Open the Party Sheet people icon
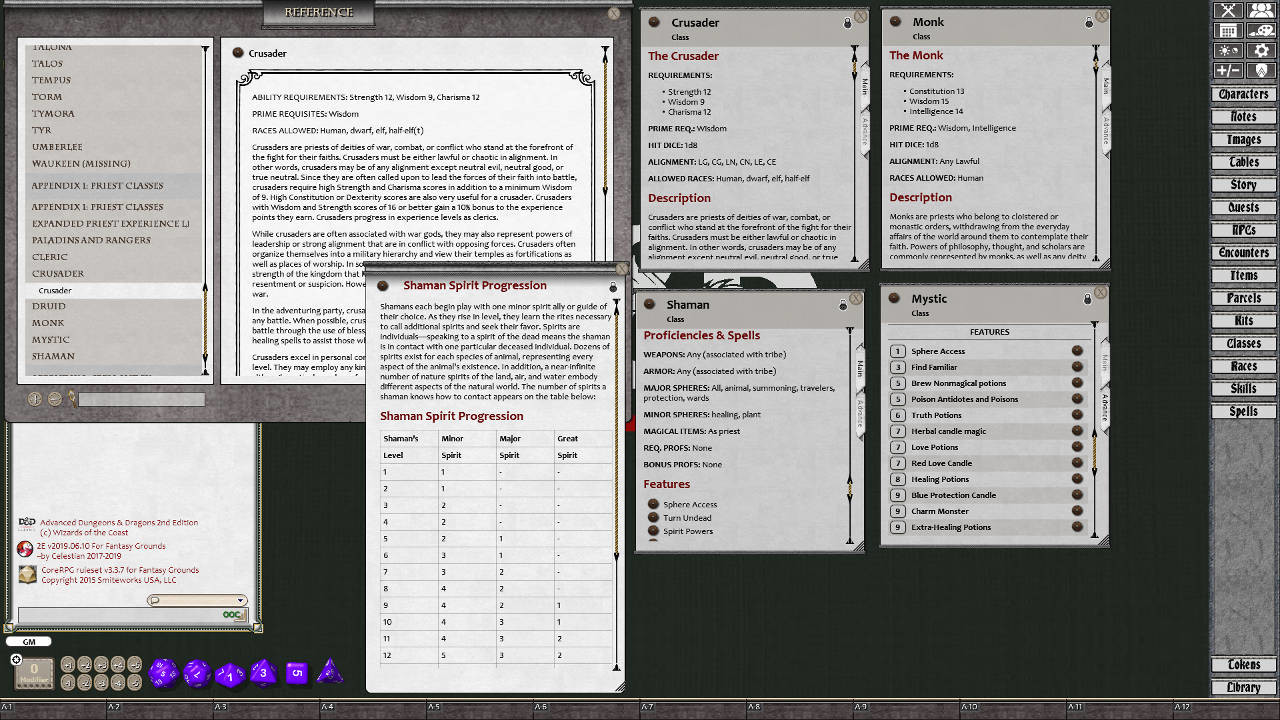This screenshot has height=720, width=1280. click(x=1261, y=11)
